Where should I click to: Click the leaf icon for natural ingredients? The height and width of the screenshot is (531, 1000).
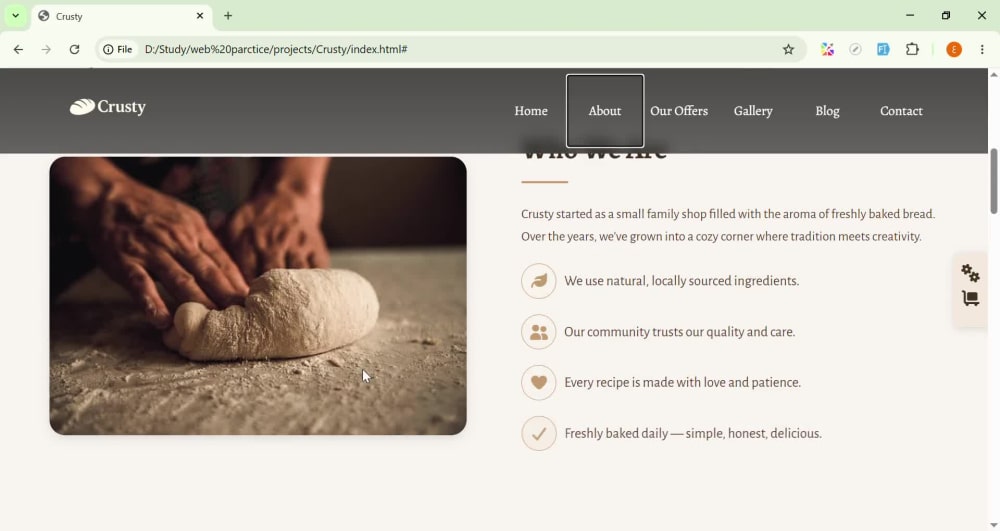(539, 281)
